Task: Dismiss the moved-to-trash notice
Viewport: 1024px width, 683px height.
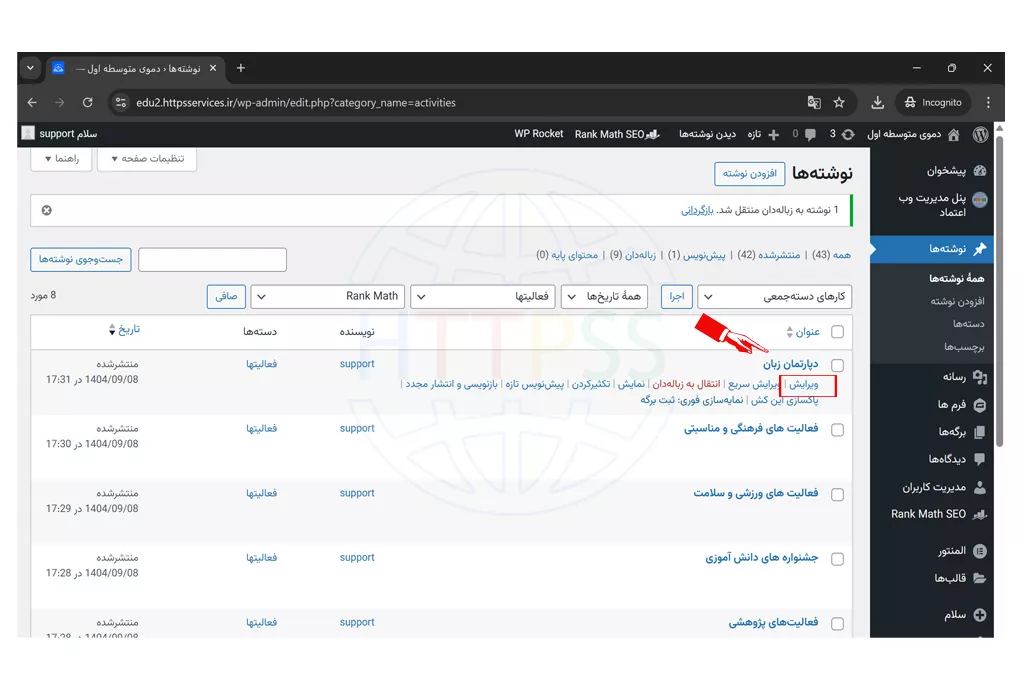Action: (46, 210)
